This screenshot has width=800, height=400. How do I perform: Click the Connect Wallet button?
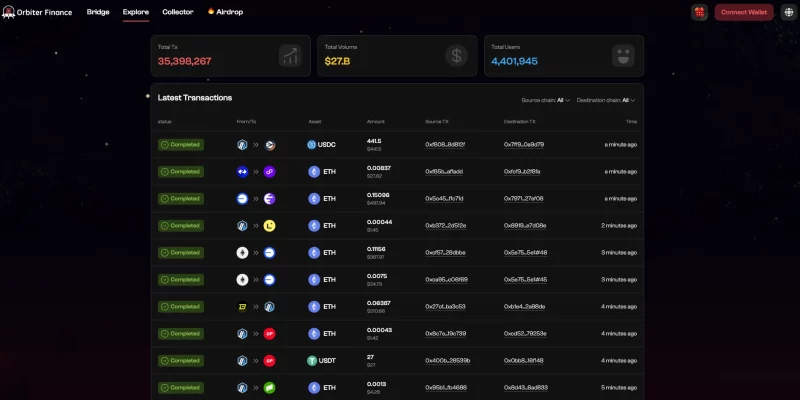click(744, 12)
